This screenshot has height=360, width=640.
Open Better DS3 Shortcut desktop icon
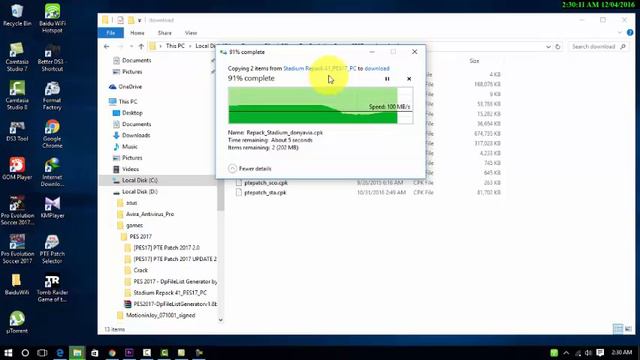pyautogui.click(x=52, y=57)
